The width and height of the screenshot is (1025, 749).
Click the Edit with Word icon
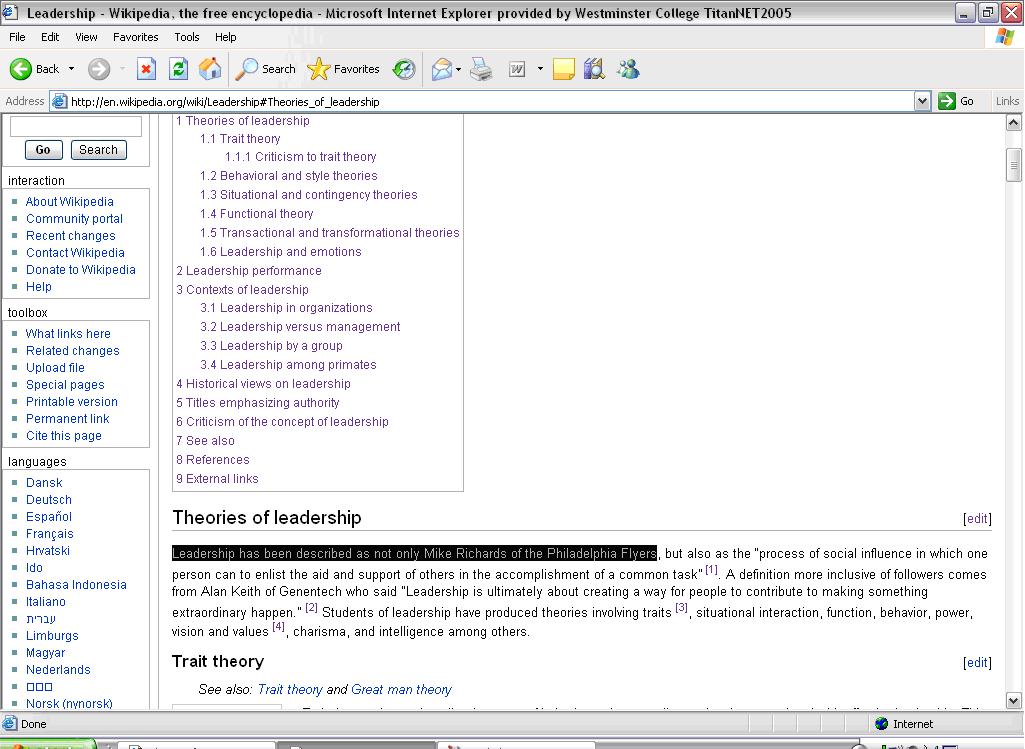517,69
